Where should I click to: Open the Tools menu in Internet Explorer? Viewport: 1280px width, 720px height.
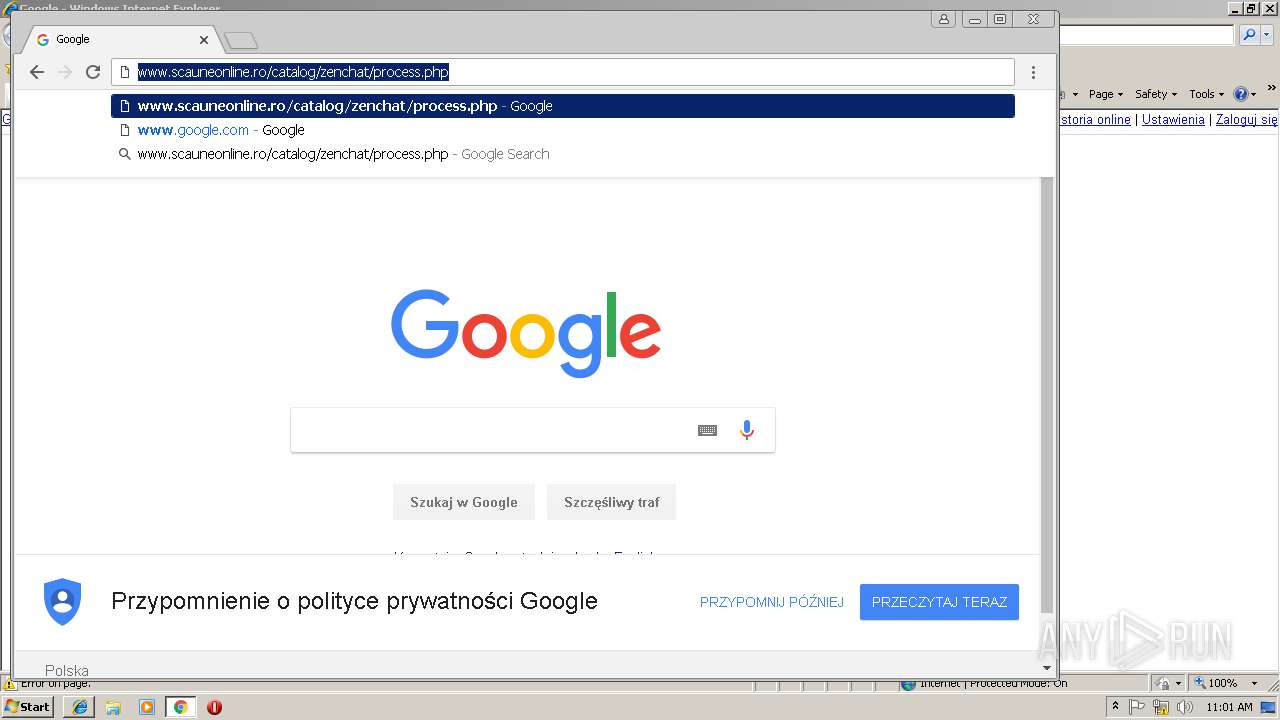(x=1206, y=94)
